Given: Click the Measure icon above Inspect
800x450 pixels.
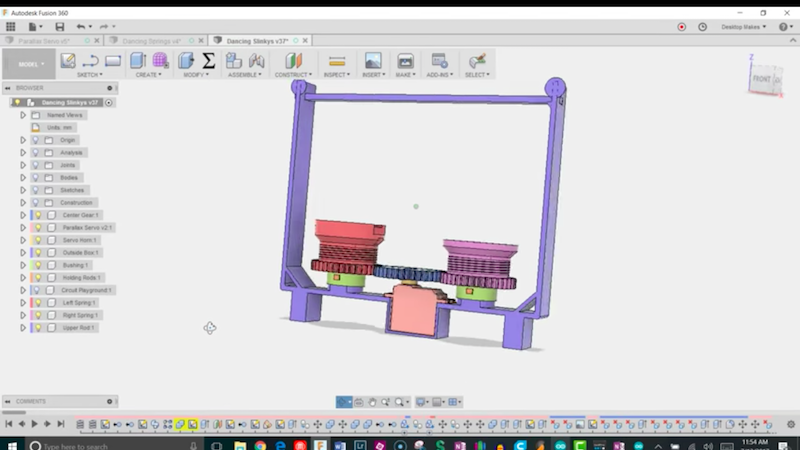Looking at the screenshot, I should pyautogui.click(x=337, y=61).
